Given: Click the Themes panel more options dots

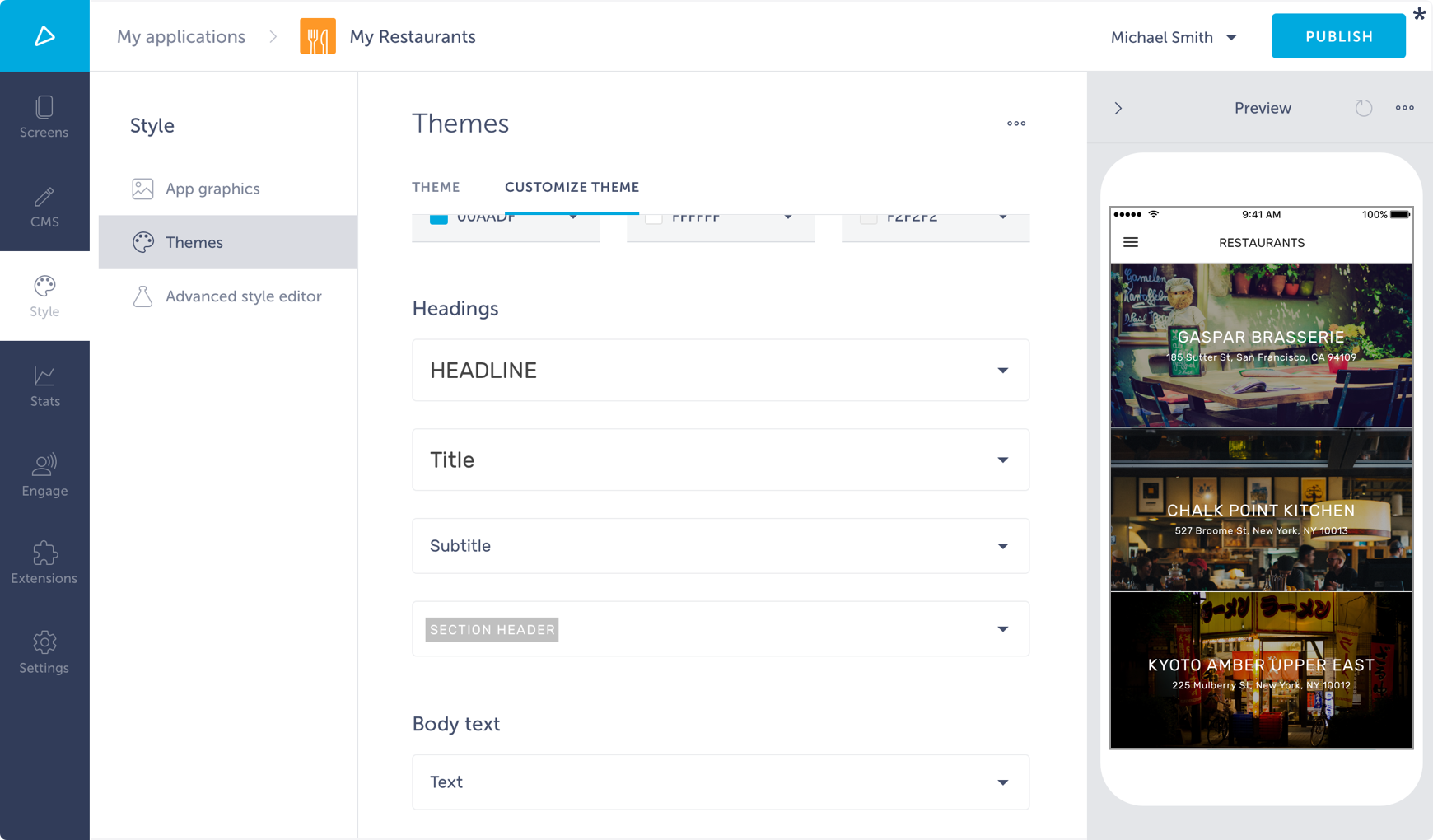Looking at the screenshot, I should [1015, 124].
